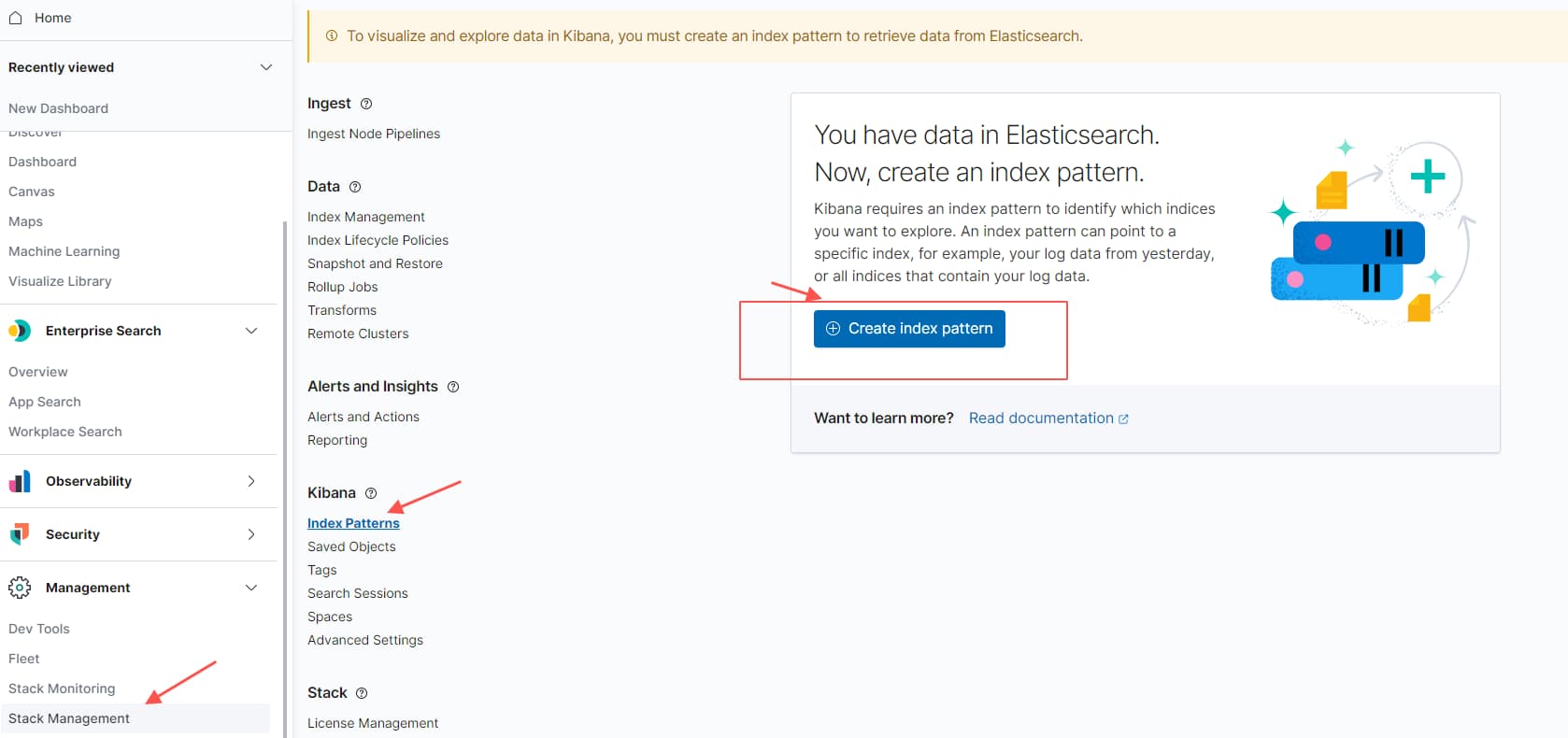Expand the Security section chevron
This screenshot has width=1568, height=738.
click(x=251, y=534)
